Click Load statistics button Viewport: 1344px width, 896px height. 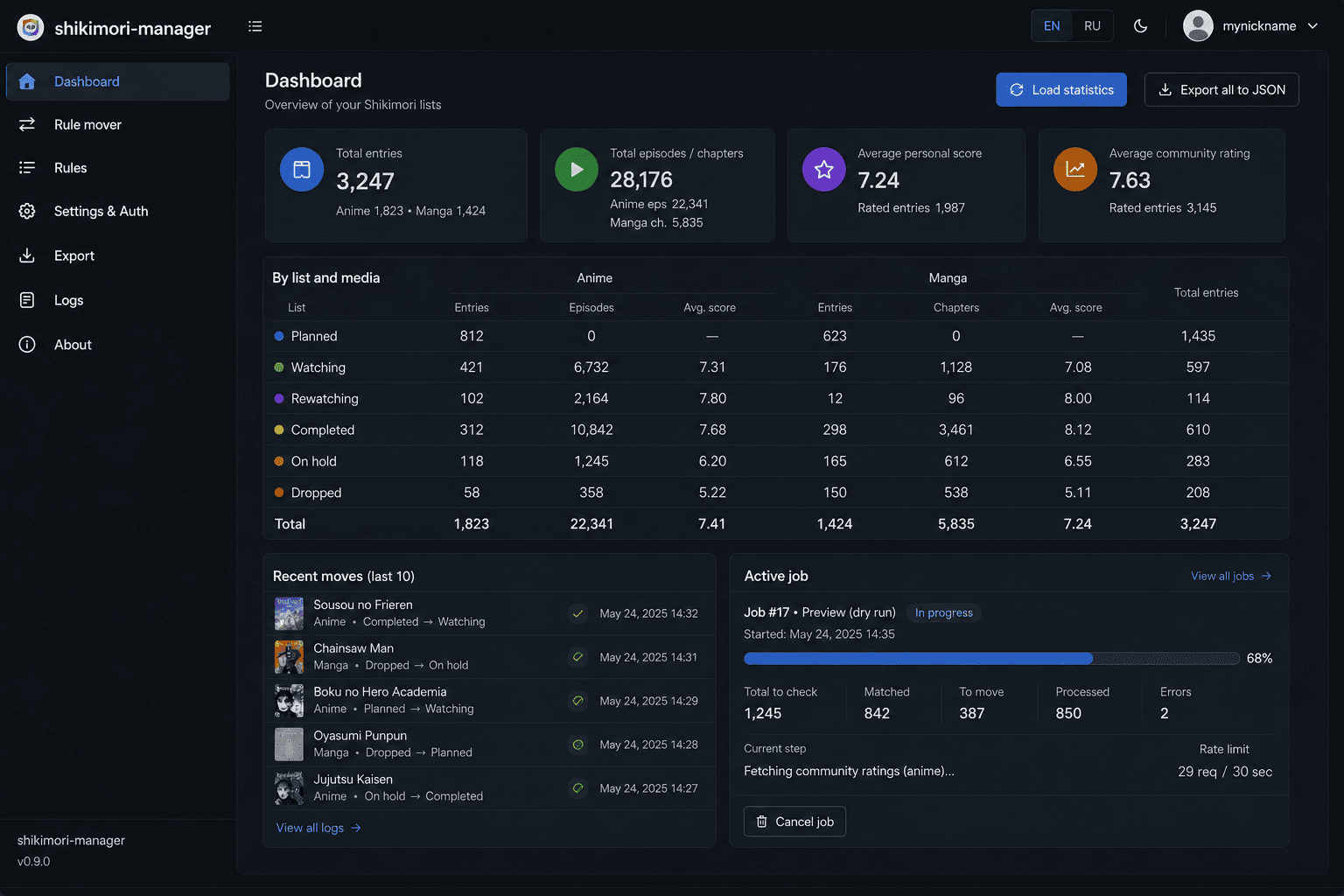pyautogui.click(x=1061, y=89)
